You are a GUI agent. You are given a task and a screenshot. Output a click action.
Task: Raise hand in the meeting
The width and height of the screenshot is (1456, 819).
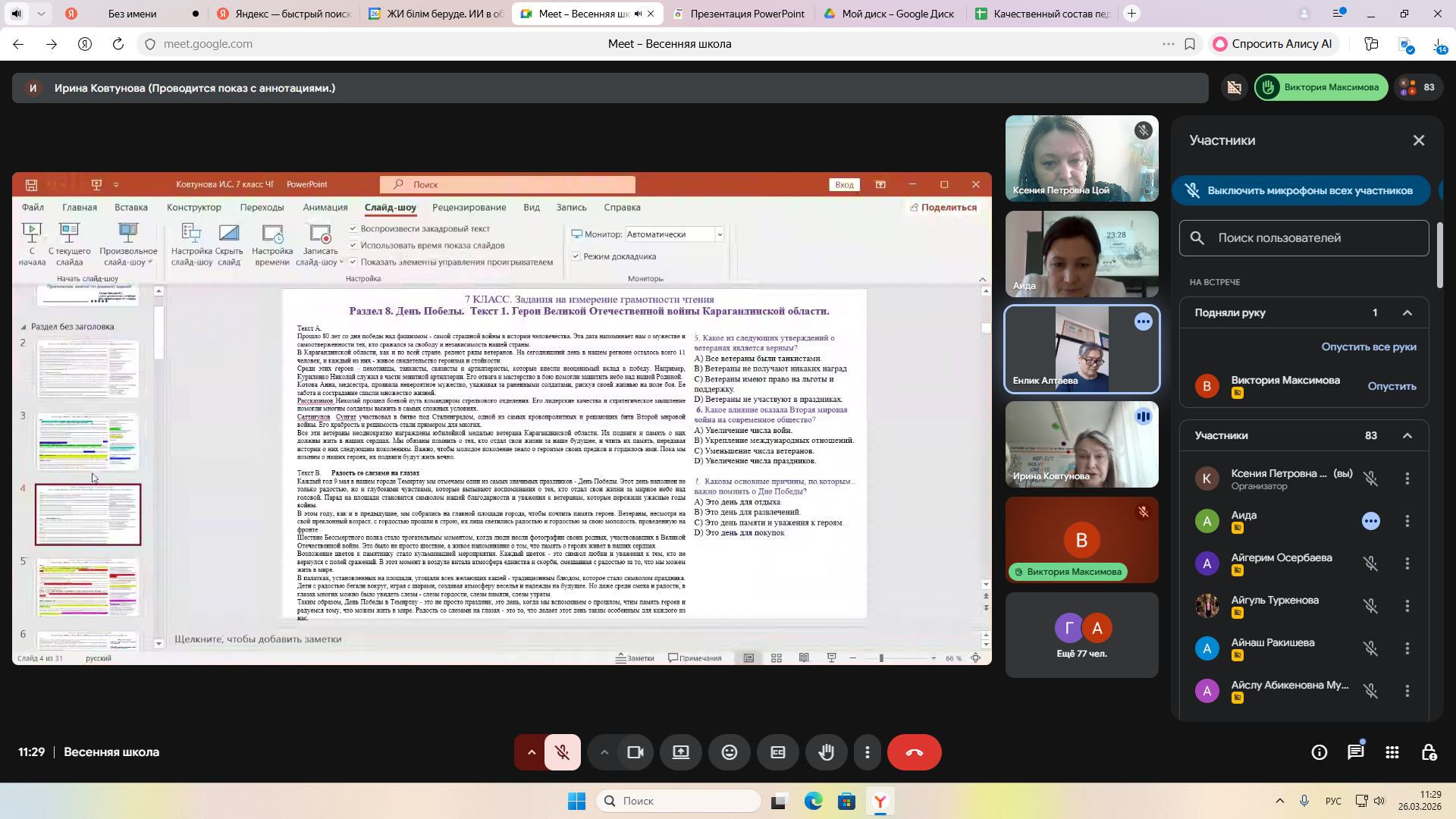coord(826,752)
